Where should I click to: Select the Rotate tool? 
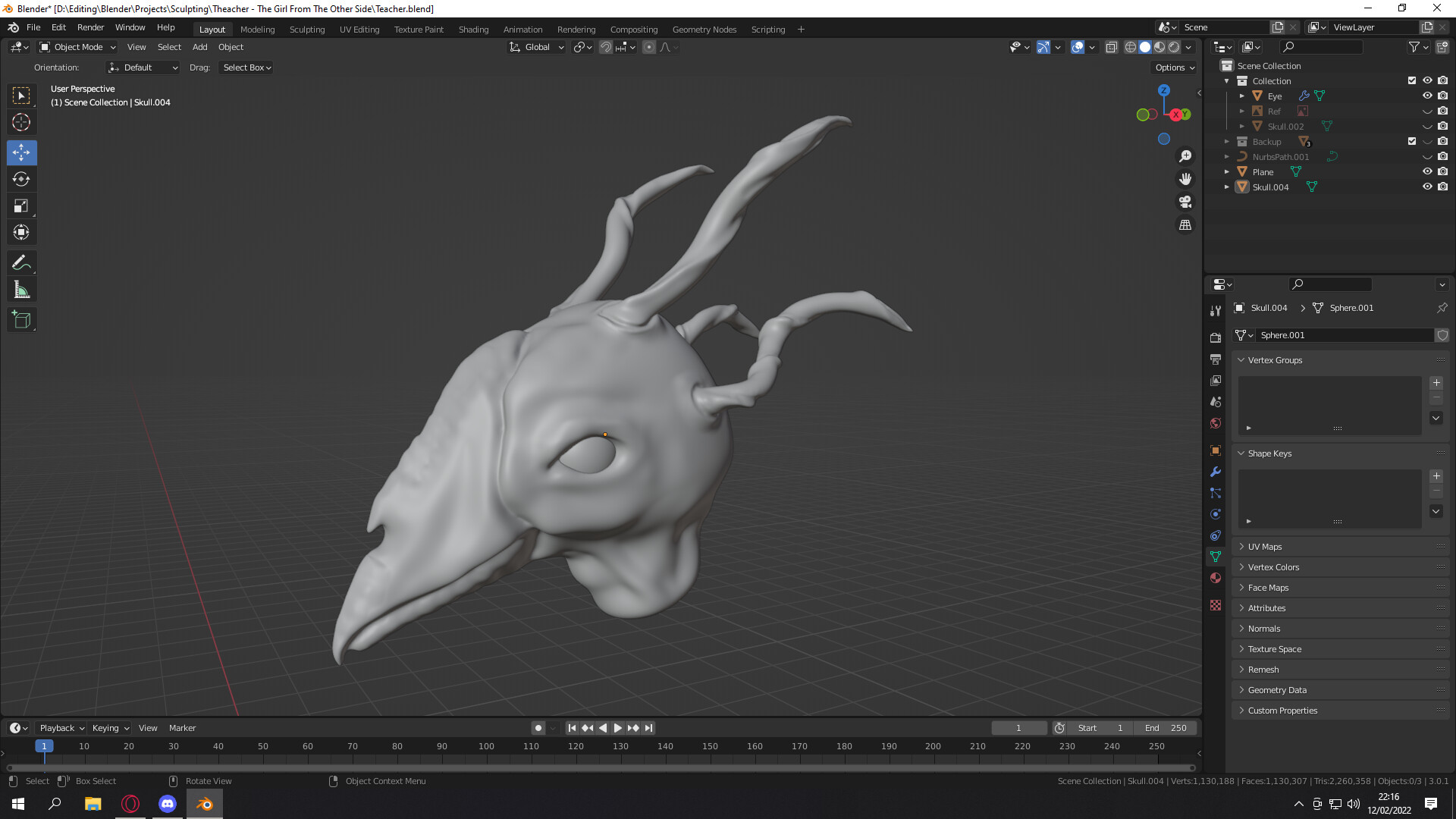coord(21,179)
